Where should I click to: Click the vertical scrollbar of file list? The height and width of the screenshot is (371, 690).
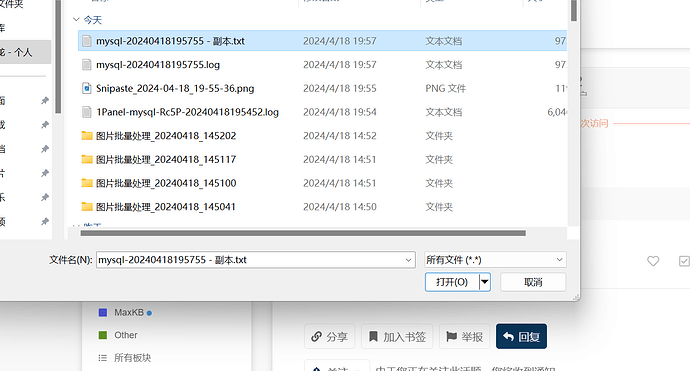pos(574,11)
